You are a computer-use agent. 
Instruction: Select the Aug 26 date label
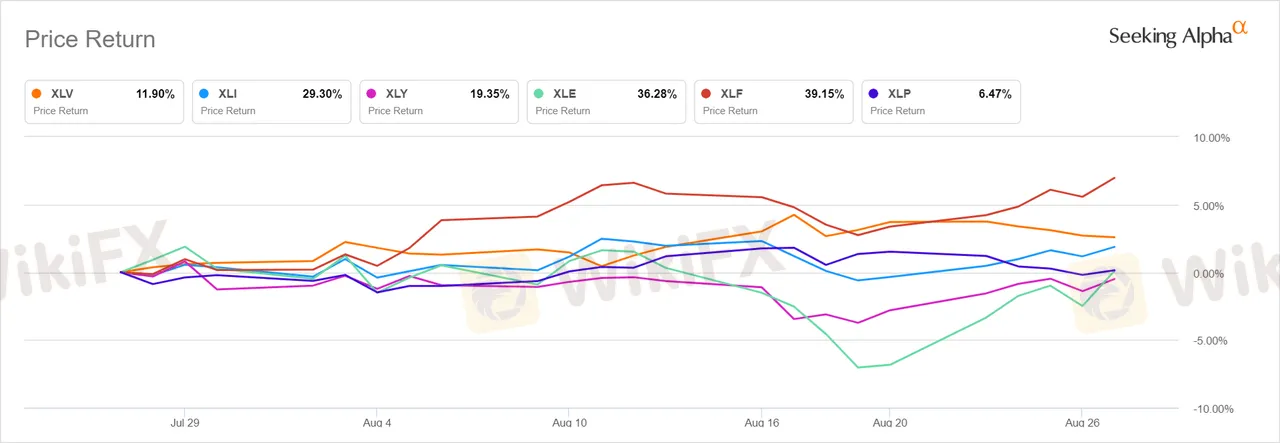(x=1082, y=423)
